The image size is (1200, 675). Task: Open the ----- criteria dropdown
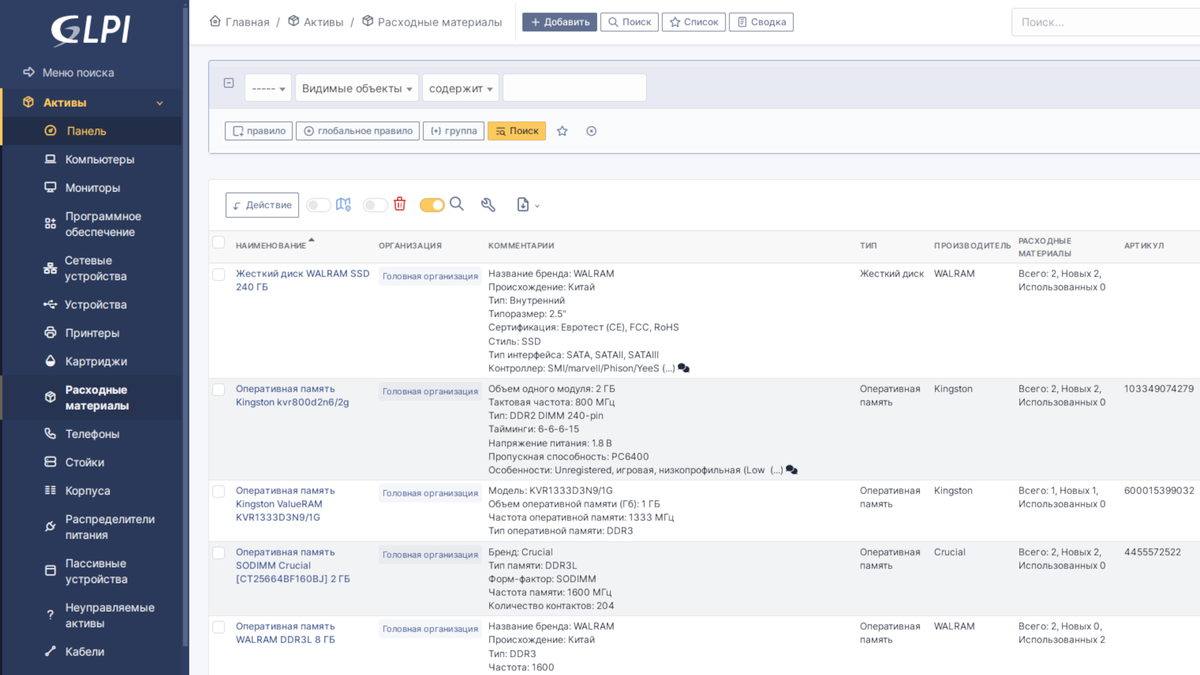pyautogui.click(x=268, y=88)
